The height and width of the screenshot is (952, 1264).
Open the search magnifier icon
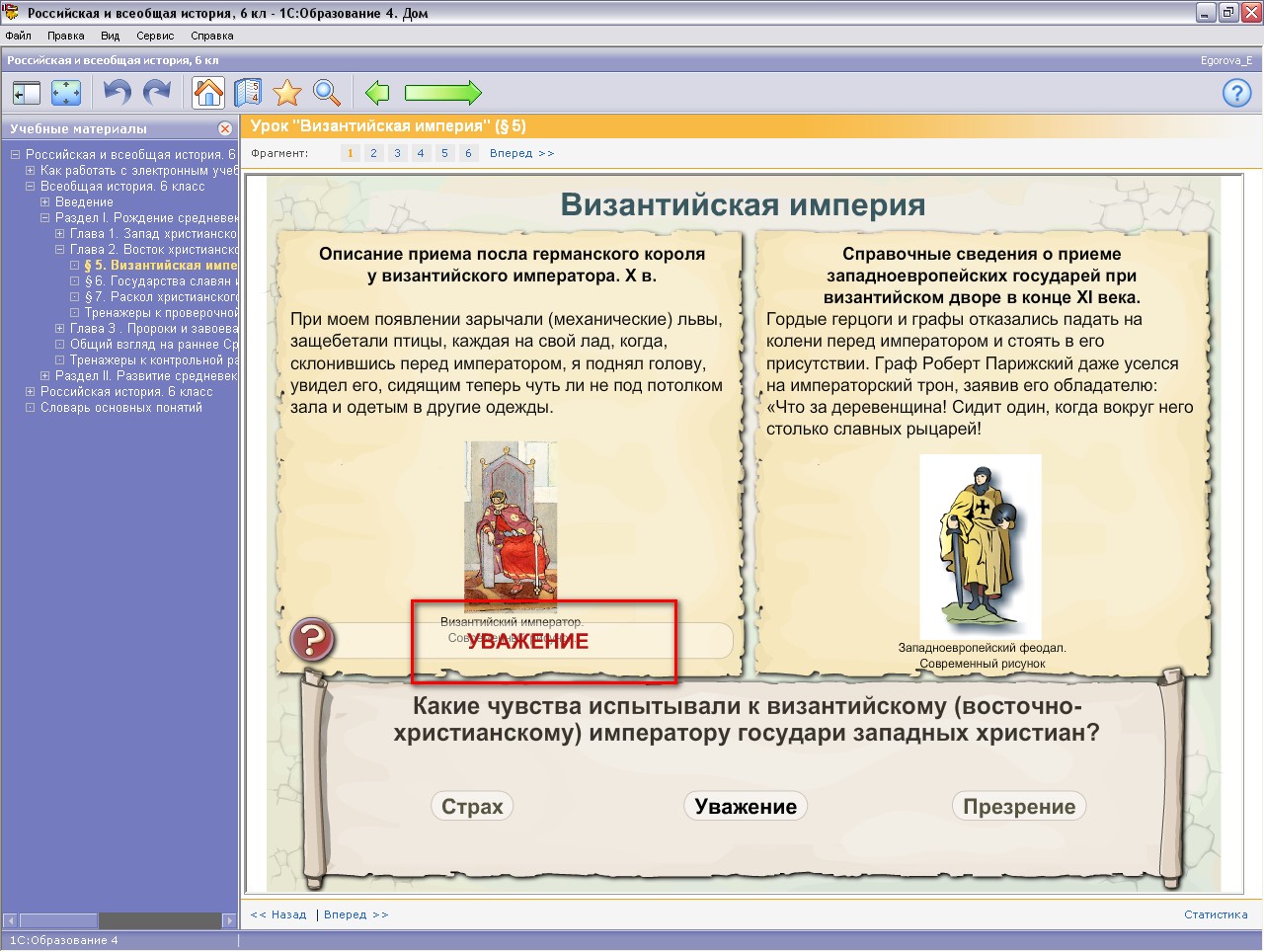(x=327, y=93)
